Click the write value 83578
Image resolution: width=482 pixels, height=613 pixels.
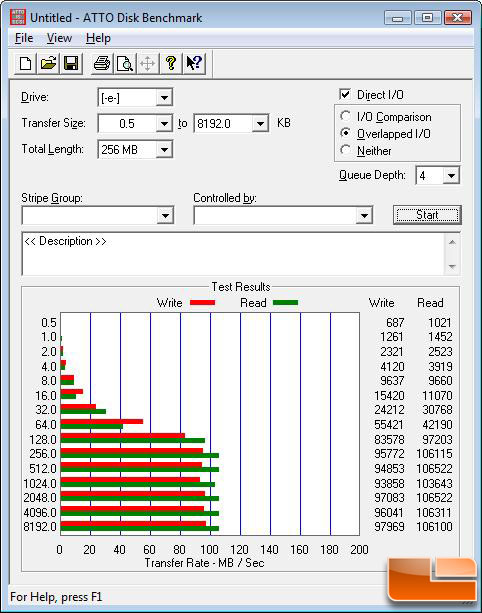pos(389,439)
